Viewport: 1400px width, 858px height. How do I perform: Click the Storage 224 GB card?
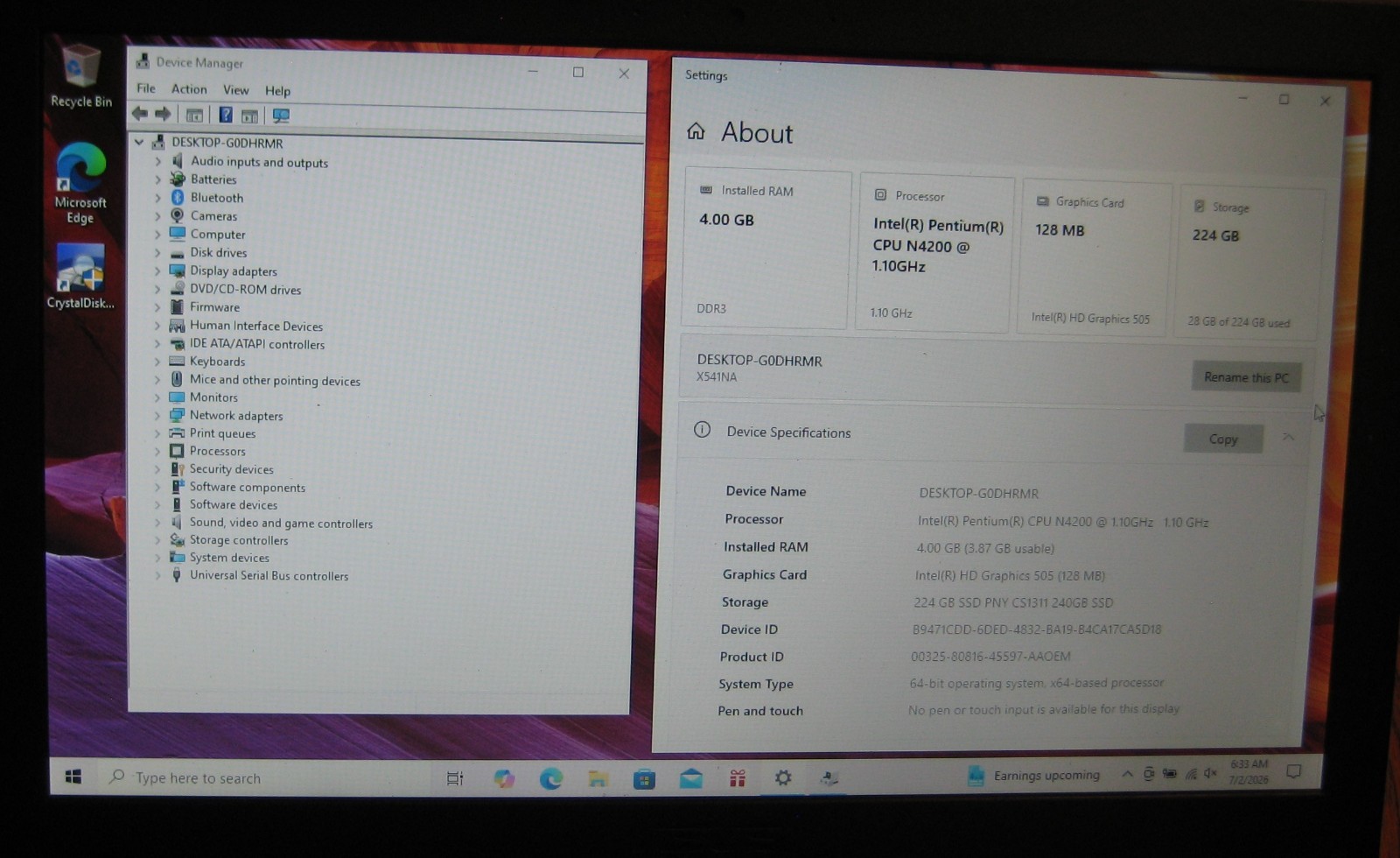pyautogui.click(x=1249, y=262)
